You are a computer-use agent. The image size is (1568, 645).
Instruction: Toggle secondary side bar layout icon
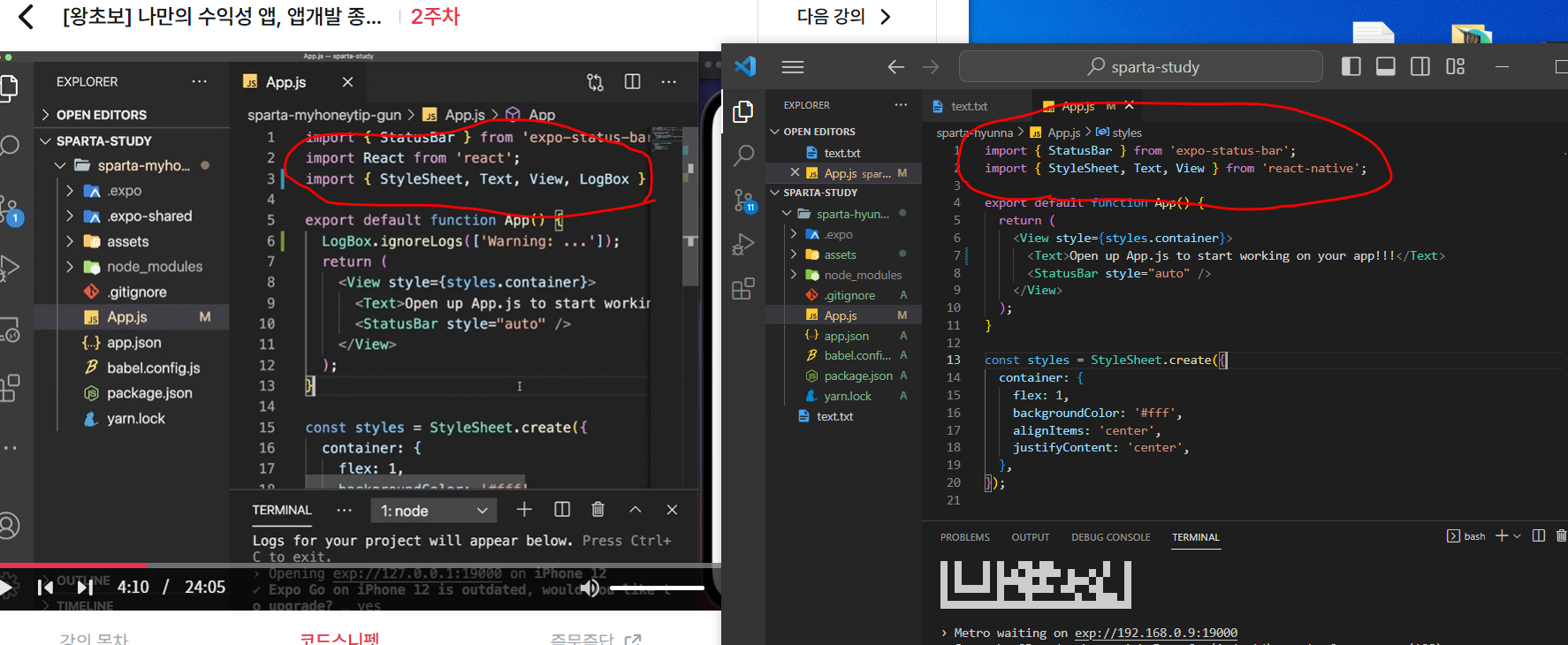(1420, 67)
